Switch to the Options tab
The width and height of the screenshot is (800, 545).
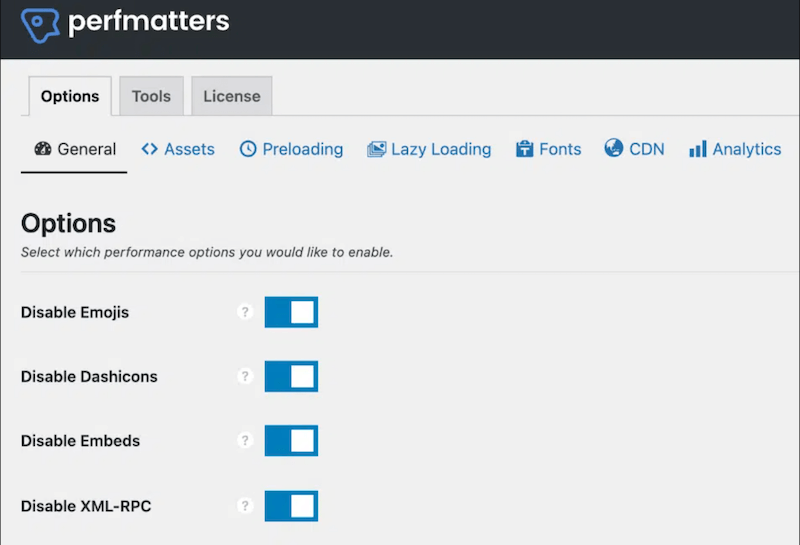click(70, 96)
